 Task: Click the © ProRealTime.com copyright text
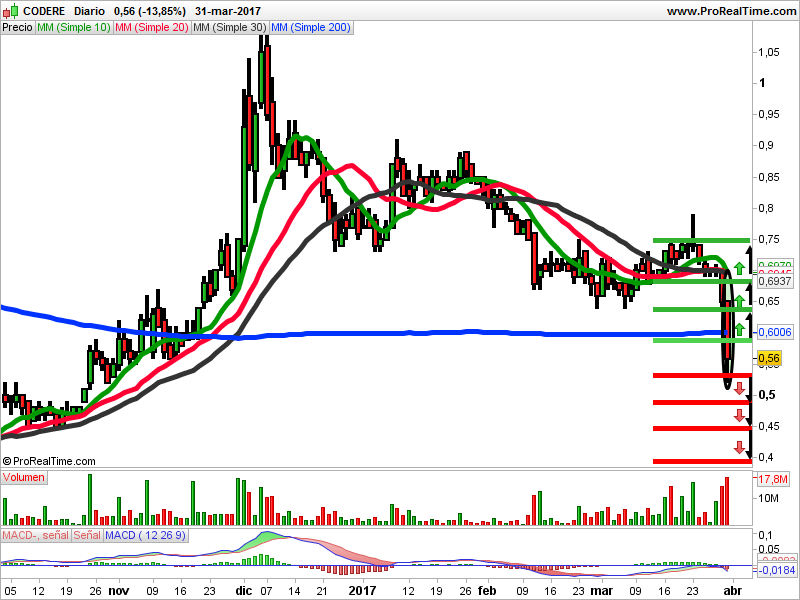(49, 461)
